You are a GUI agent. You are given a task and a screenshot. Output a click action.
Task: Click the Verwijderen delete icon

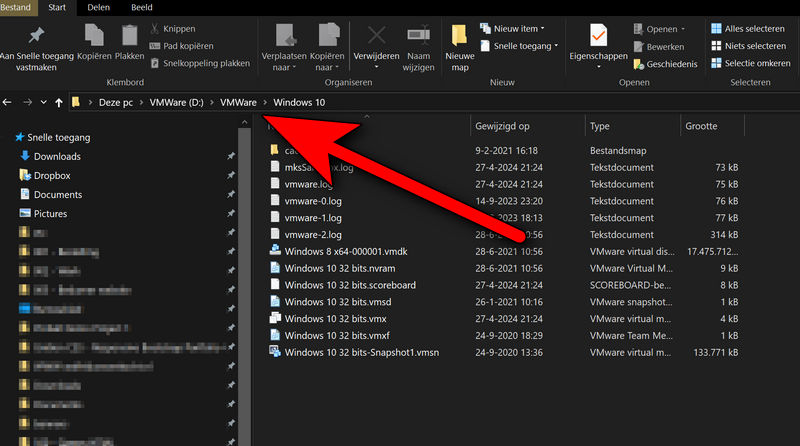coord(377,36)
